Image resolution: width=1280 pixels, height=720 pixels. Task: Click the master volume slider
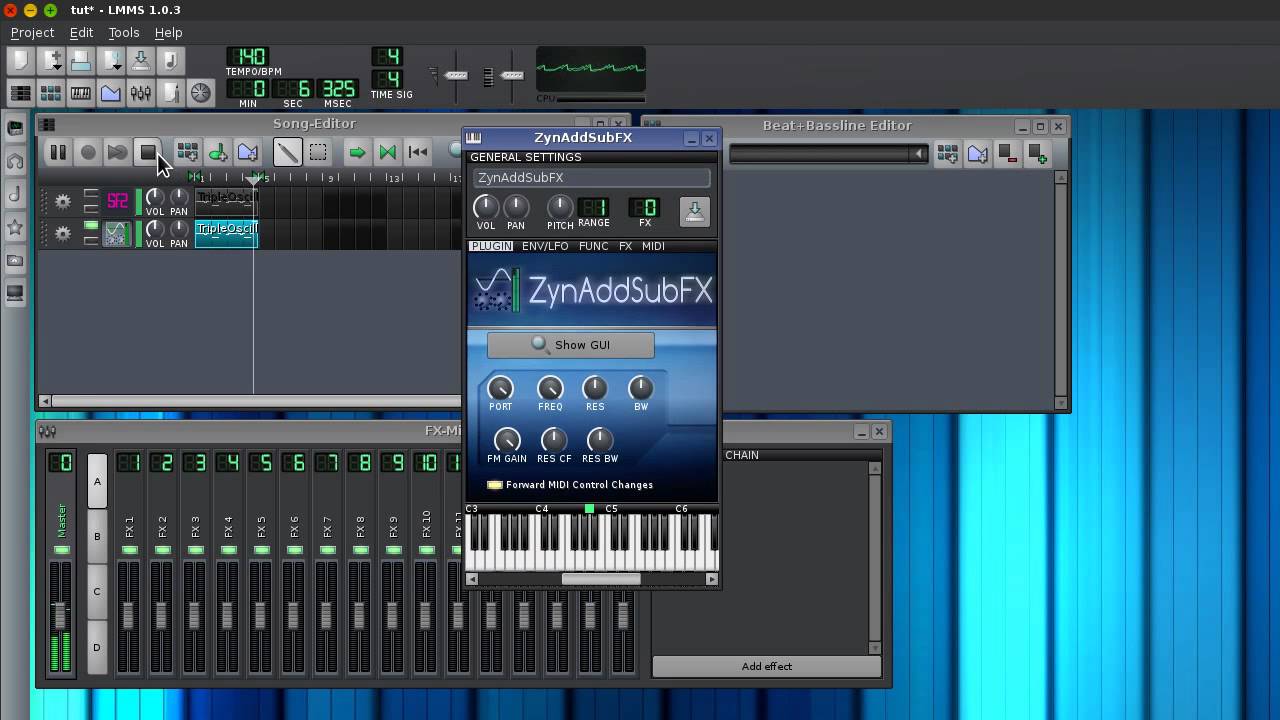(456, 75)
